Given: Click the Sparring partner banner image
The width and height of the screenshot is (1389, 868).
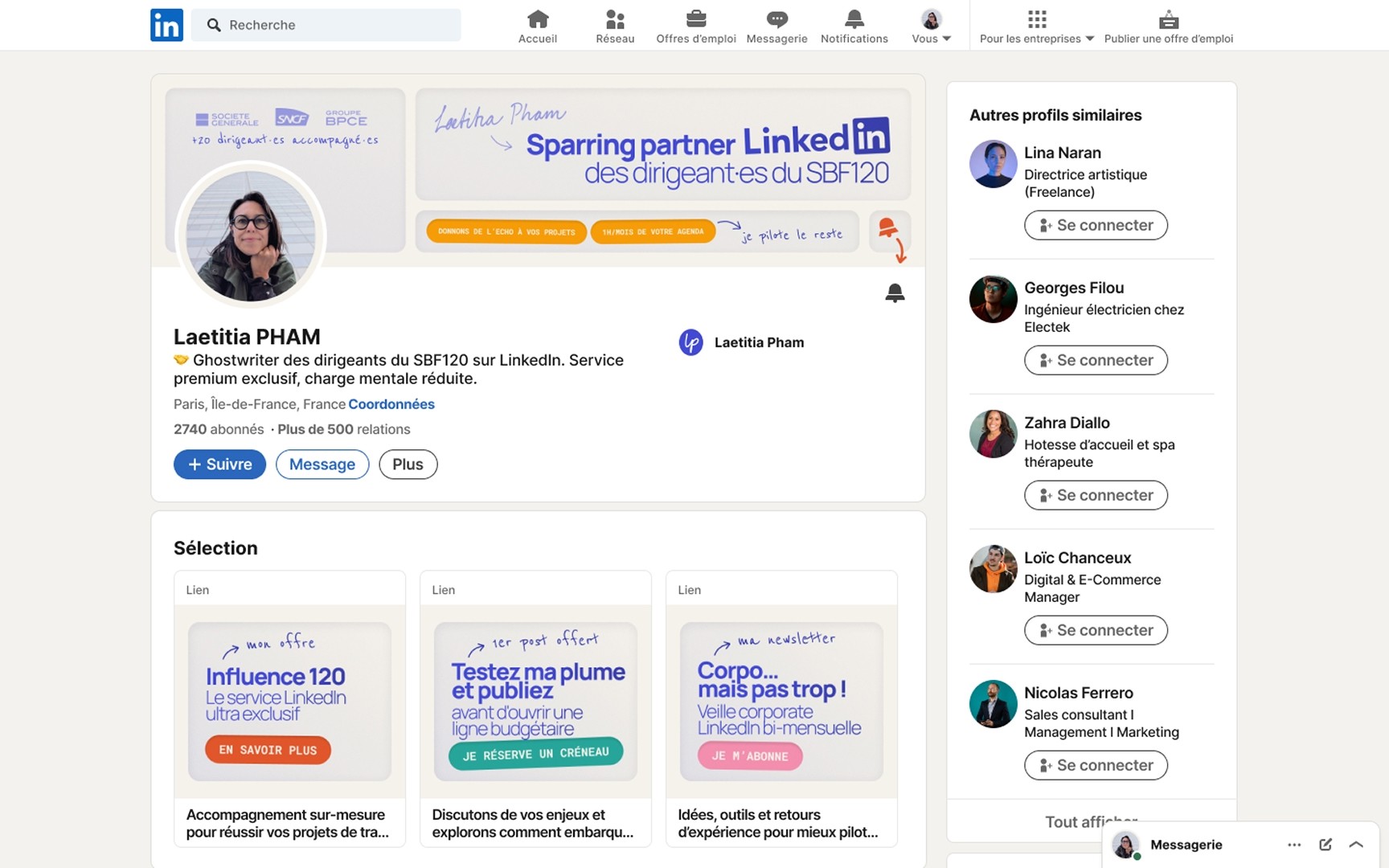Looking at the screenshot, I should pyautogui.click(x=663, y=144).
